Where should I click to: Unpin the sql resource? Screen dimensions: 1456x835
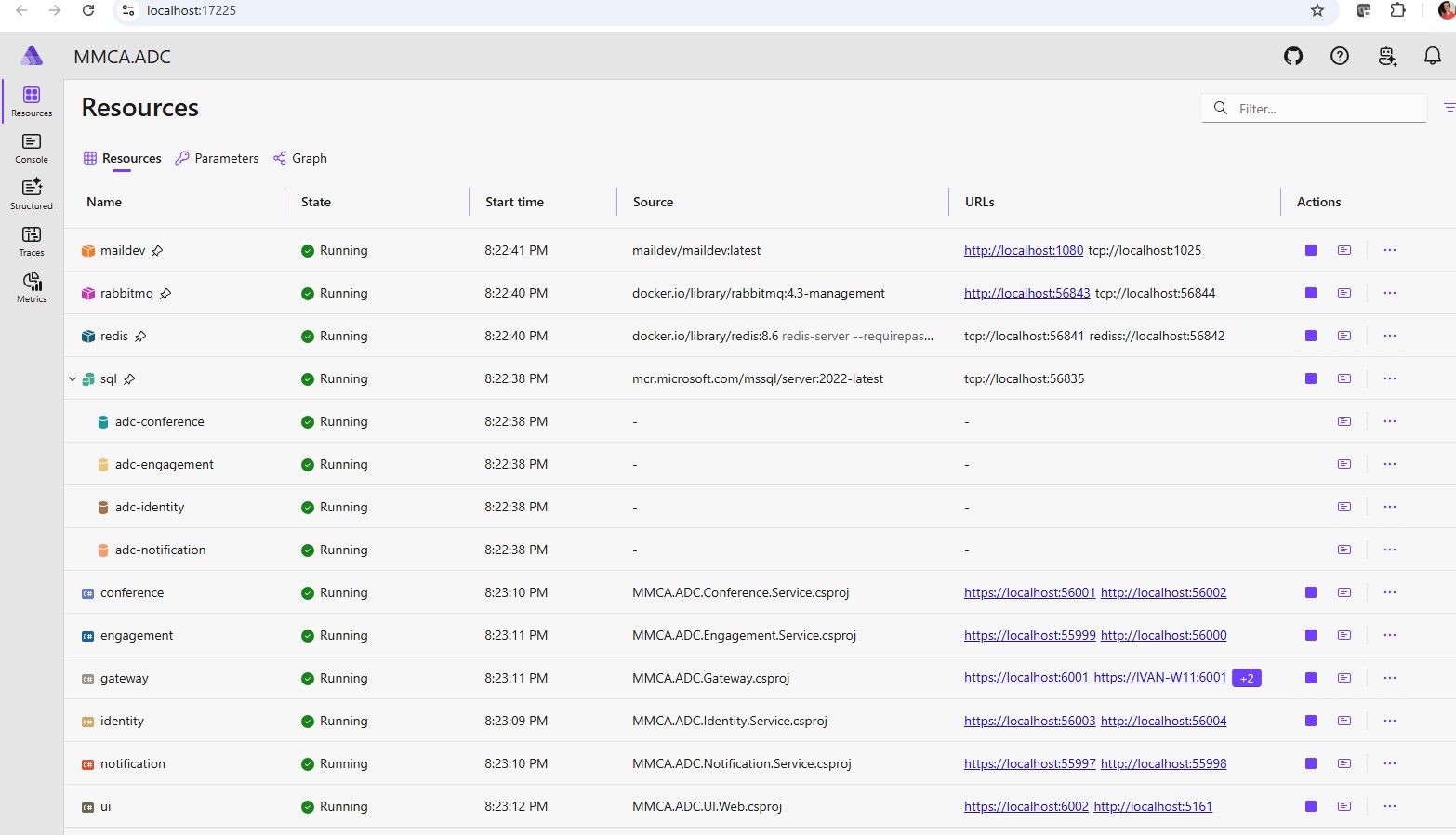(129, 379)
